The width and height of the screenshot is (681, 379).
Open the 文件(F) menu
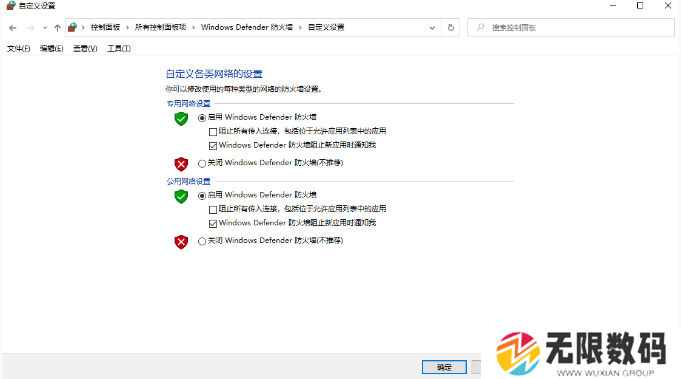point(18,49)
